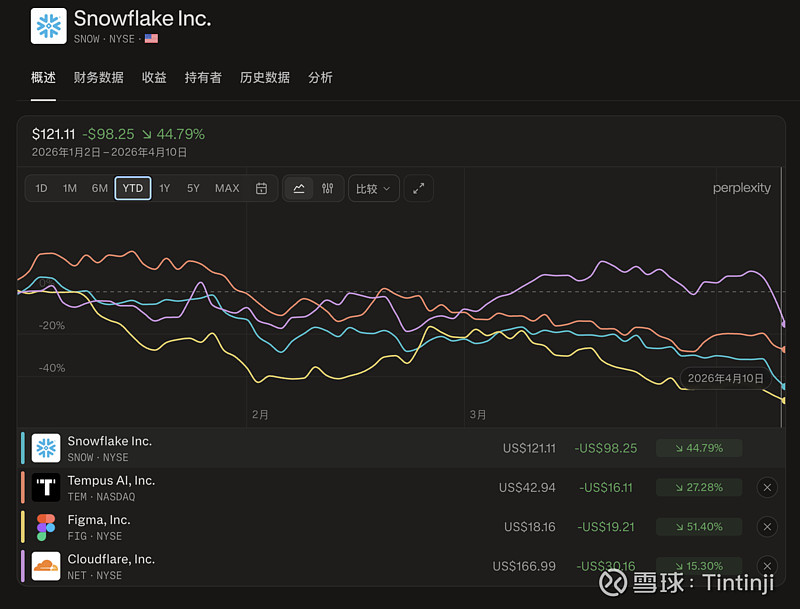Click Snowflake 44.79% change badge
The width and height of the screenshot is (800, 609).
[x=699, y=448]
